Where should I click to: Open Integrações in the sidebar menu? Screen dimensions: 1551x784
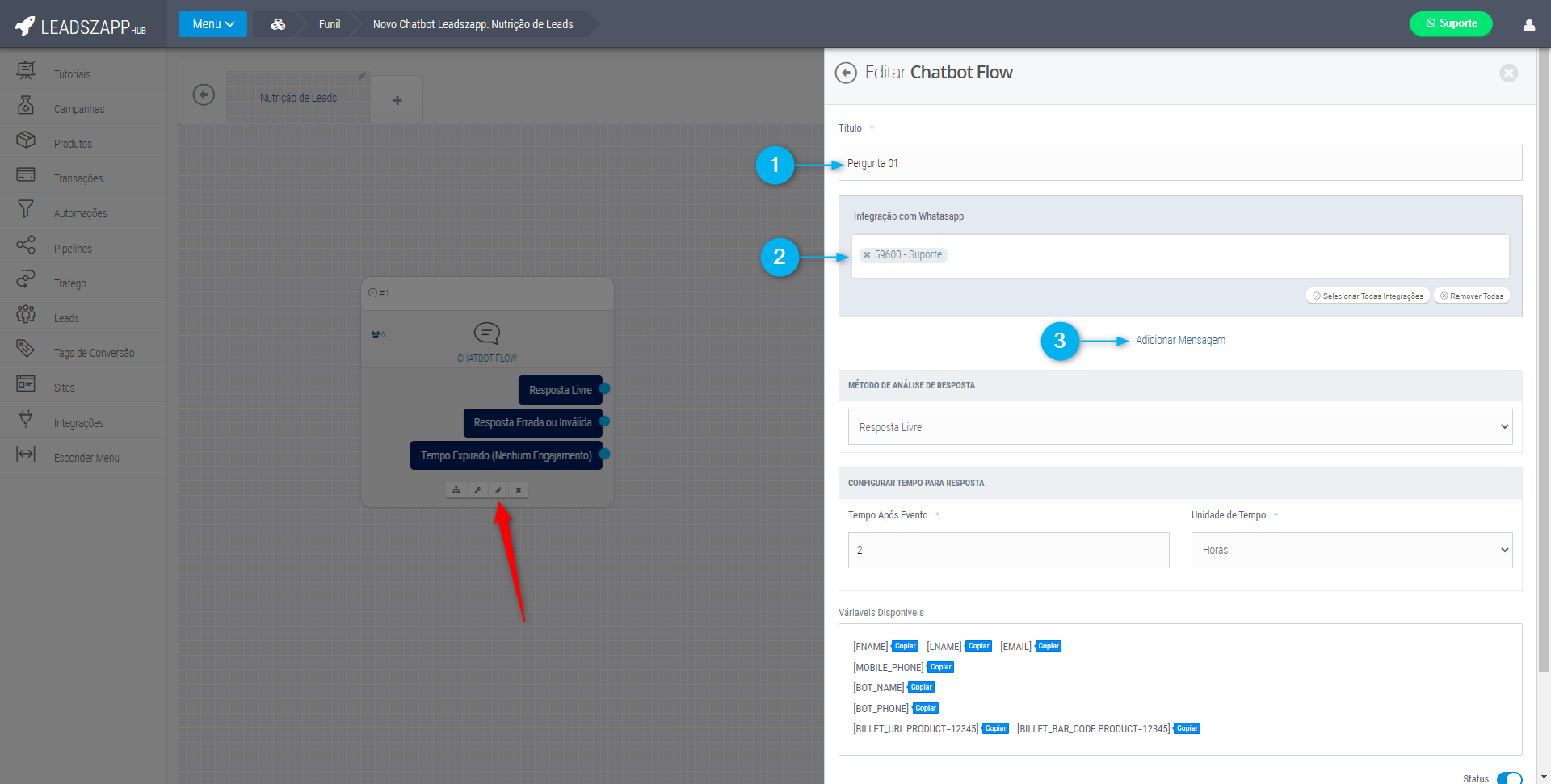tap(78, 423)
